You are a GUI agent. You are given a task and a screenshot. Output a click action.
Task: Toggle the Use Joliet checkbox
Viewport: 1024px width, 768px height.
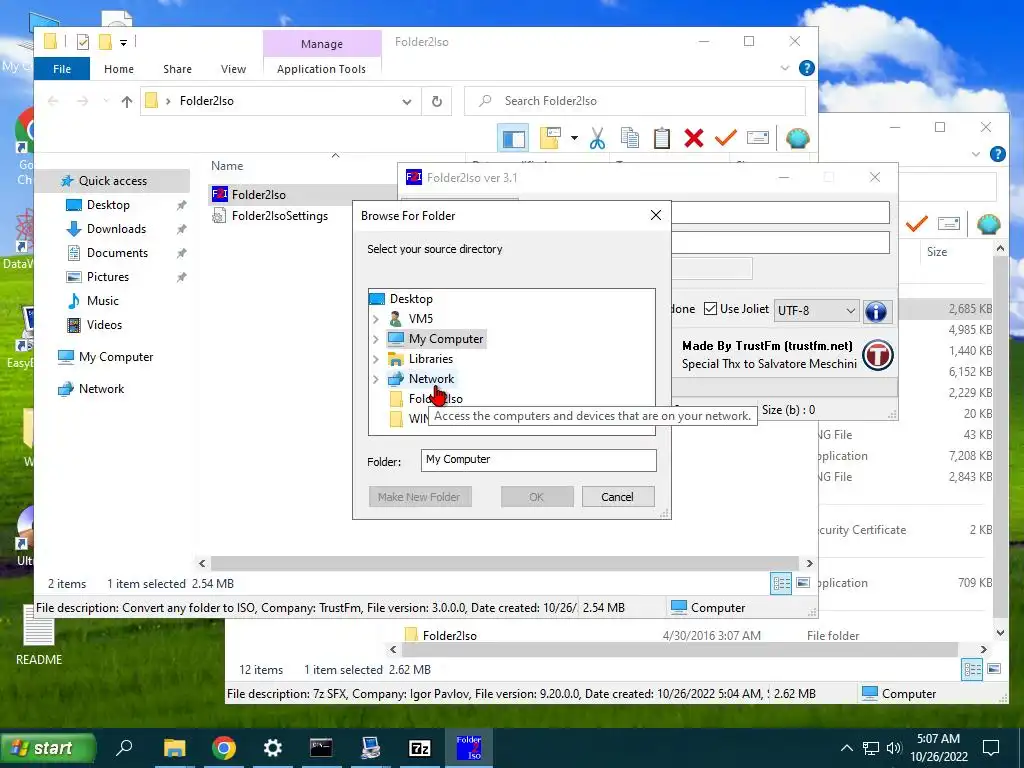[711, 309]
